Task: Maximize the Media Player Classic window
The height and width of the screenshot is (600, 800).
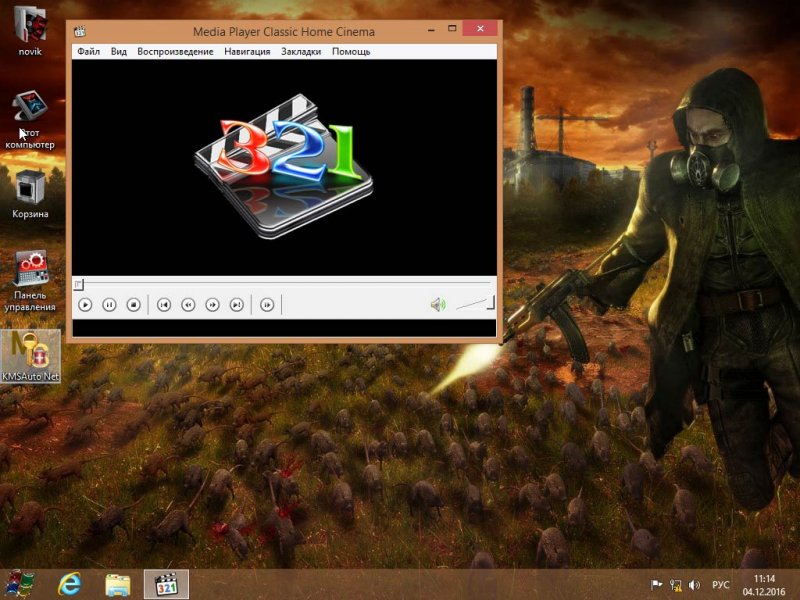Action: tap(452, 29)
